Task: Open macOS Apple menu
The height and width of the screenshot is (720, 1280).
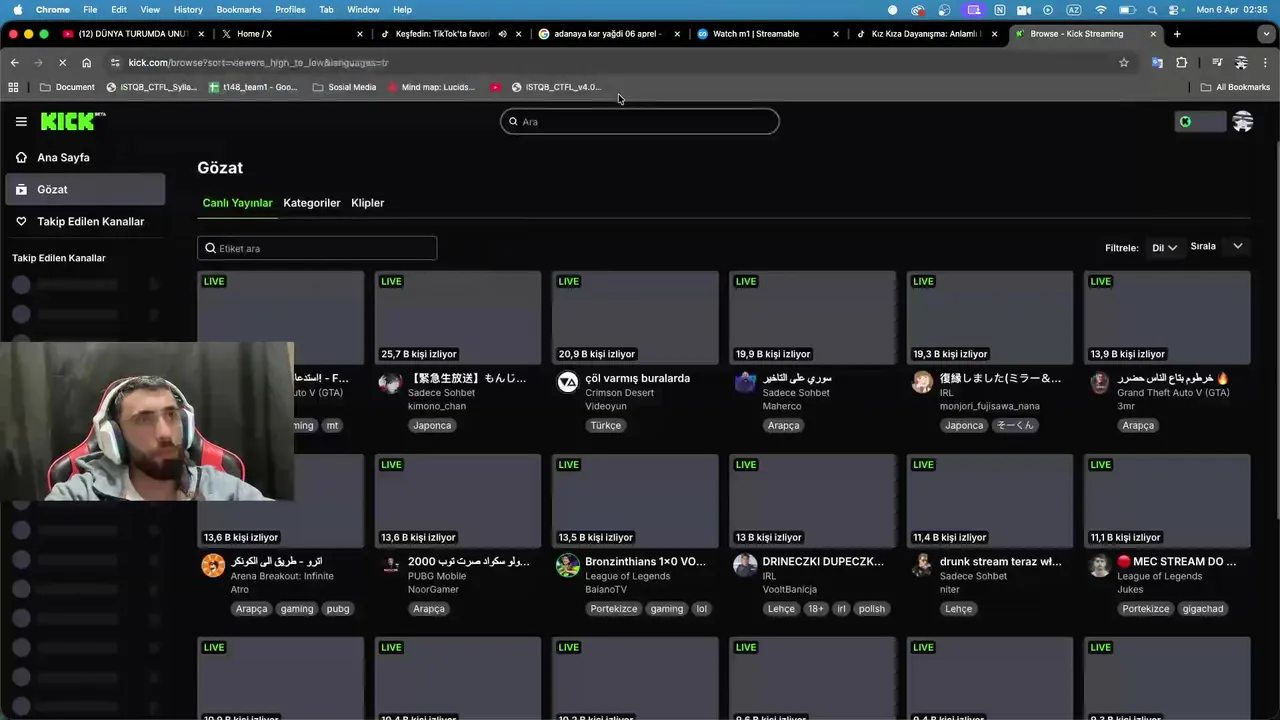Action: [17, 10]
